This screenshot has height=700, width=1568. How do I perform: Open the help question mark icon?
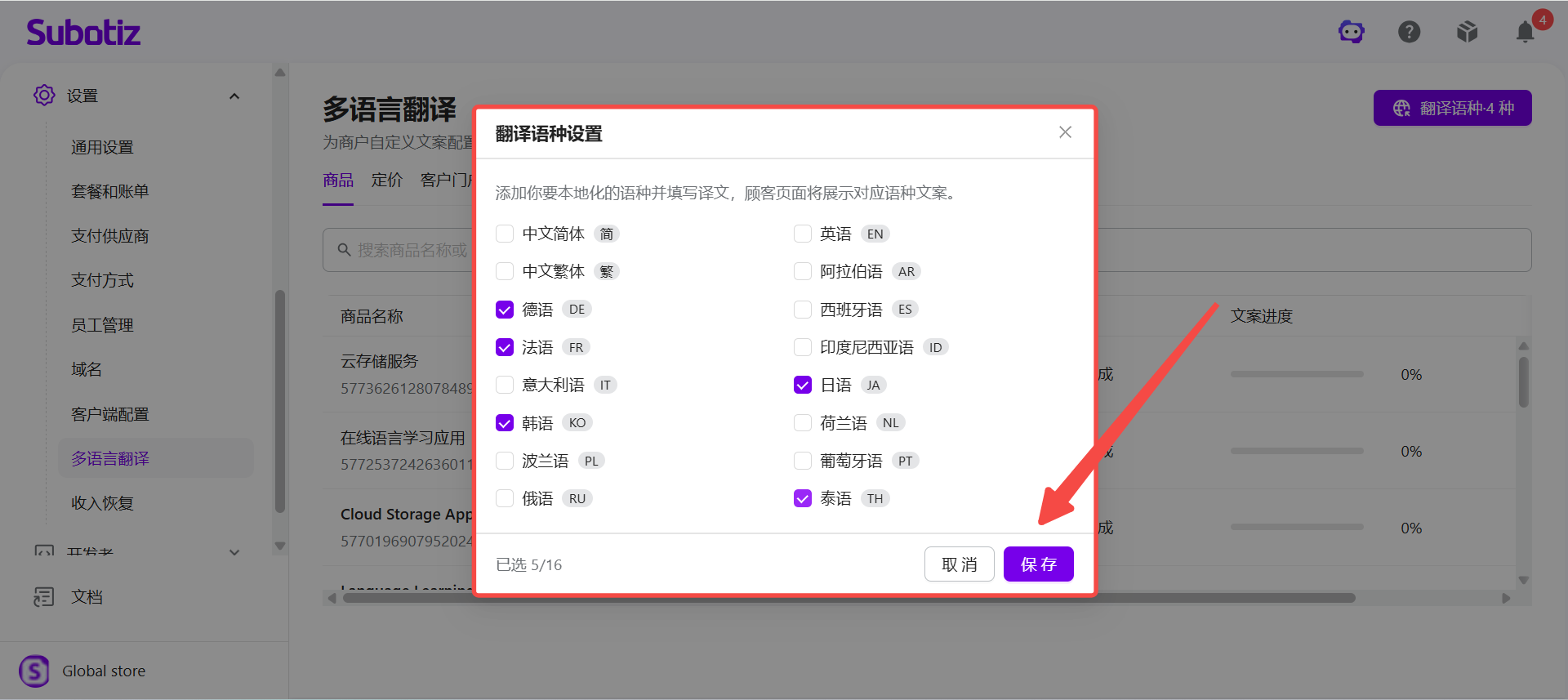pyautogui.click(x=1410, y=32)
